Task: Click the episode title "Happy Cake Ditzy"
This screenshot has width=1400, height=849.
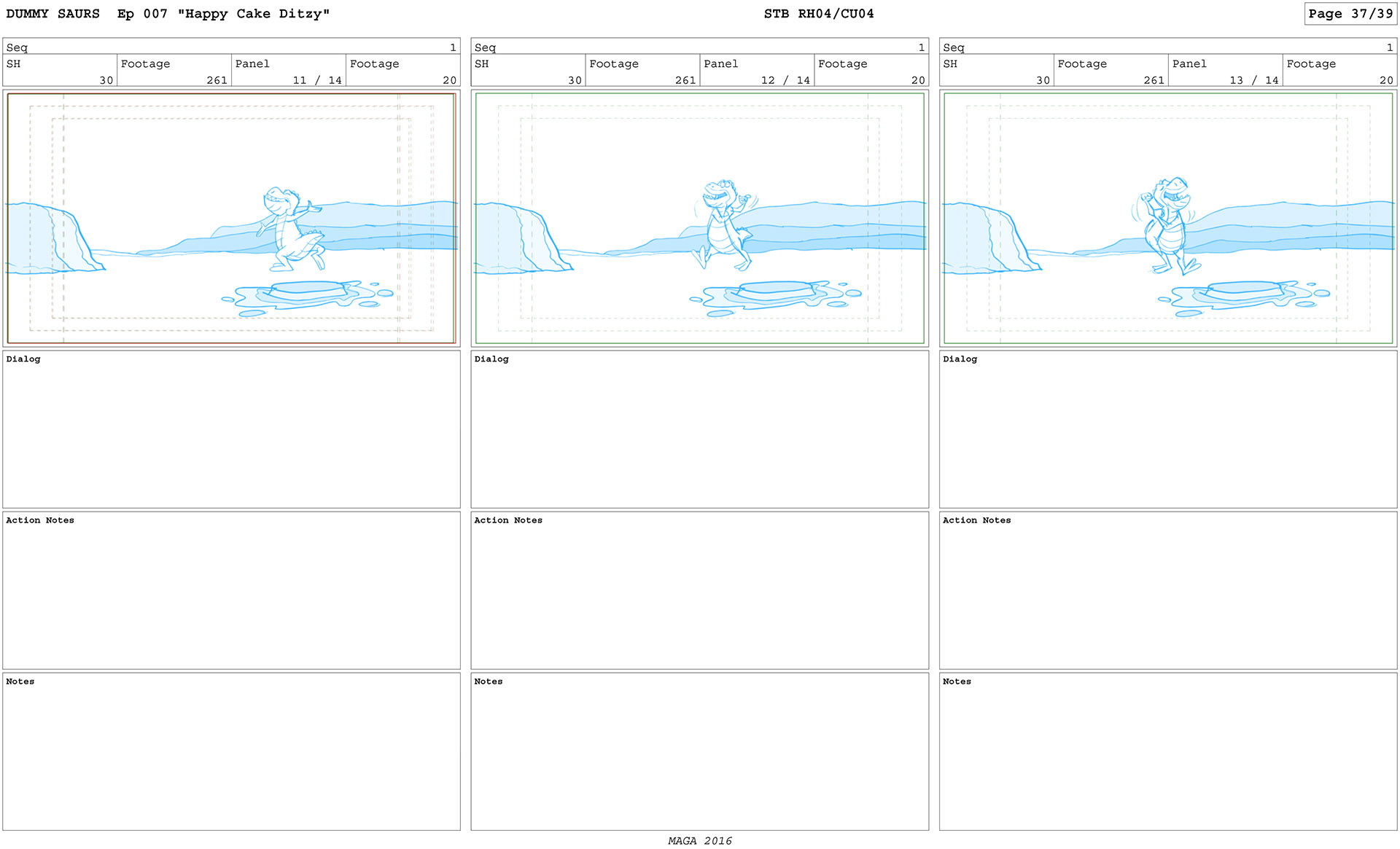Action: point(254,14)
